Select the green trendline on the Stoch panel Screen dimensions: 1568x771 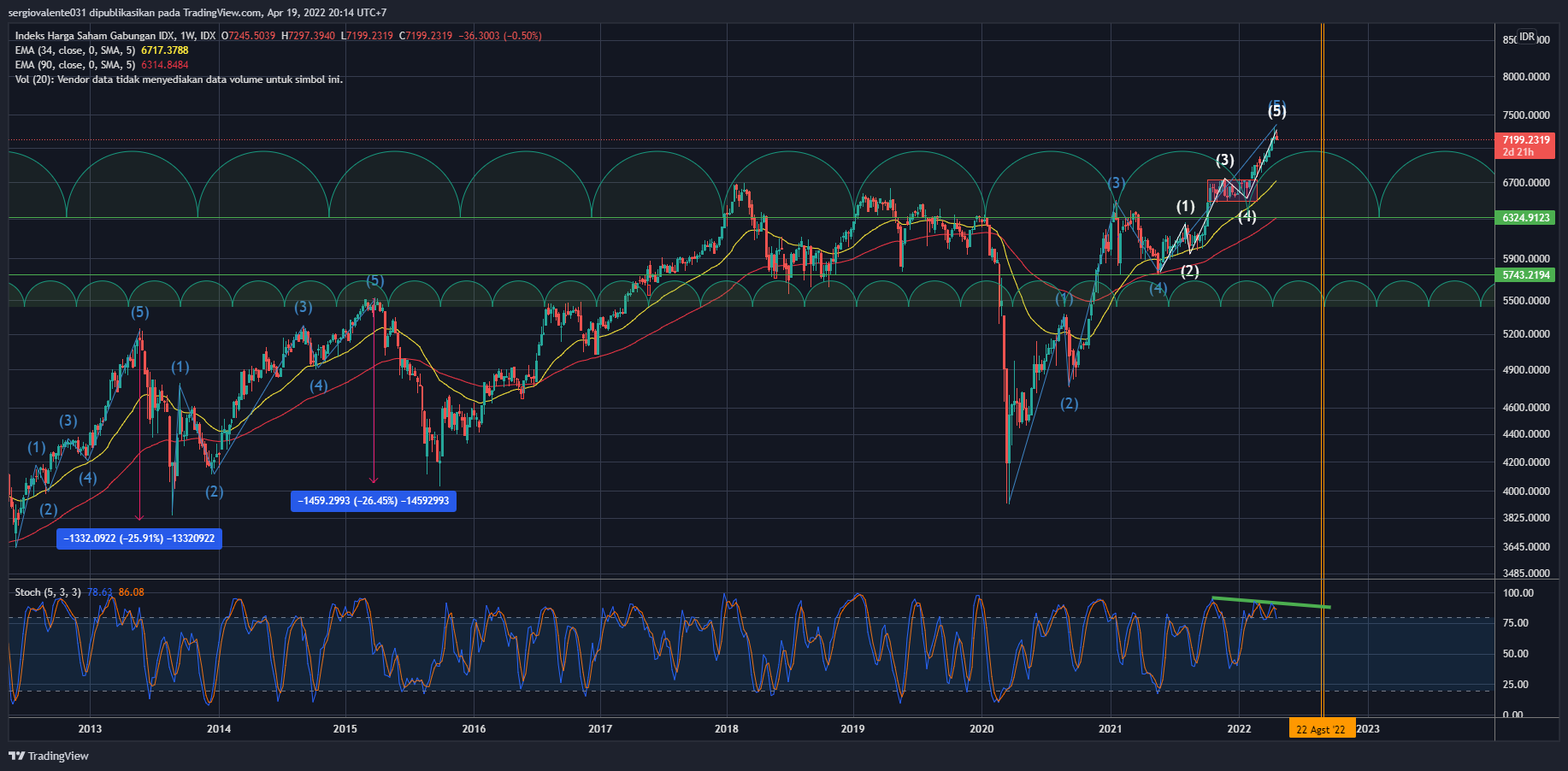point(1270,603)
